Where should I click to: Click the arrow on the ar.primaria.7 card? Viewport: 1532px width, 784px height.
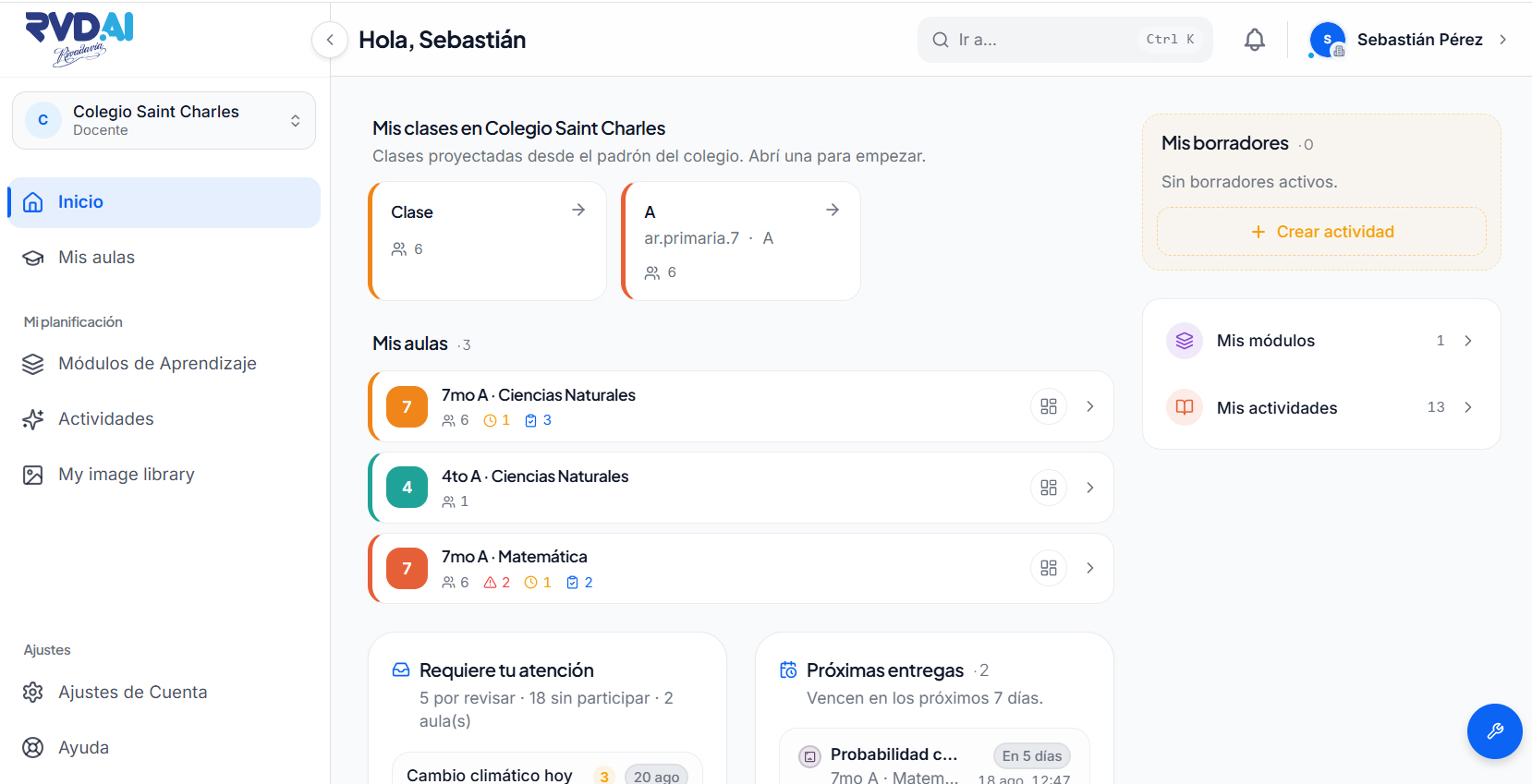tap(833, 210)
